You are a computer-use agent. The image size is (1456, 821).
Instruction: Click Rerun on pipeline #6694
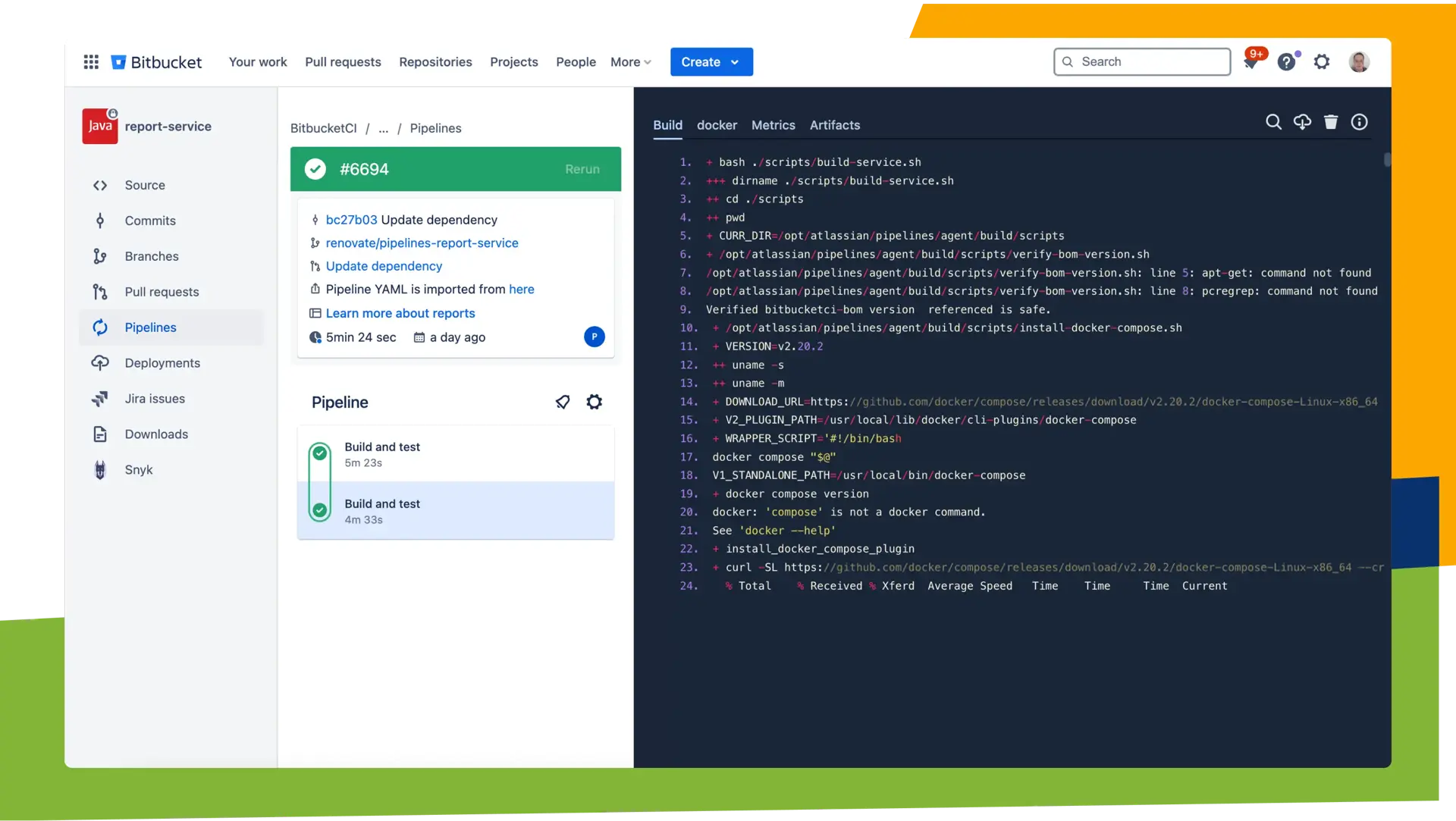coord(582,169)
